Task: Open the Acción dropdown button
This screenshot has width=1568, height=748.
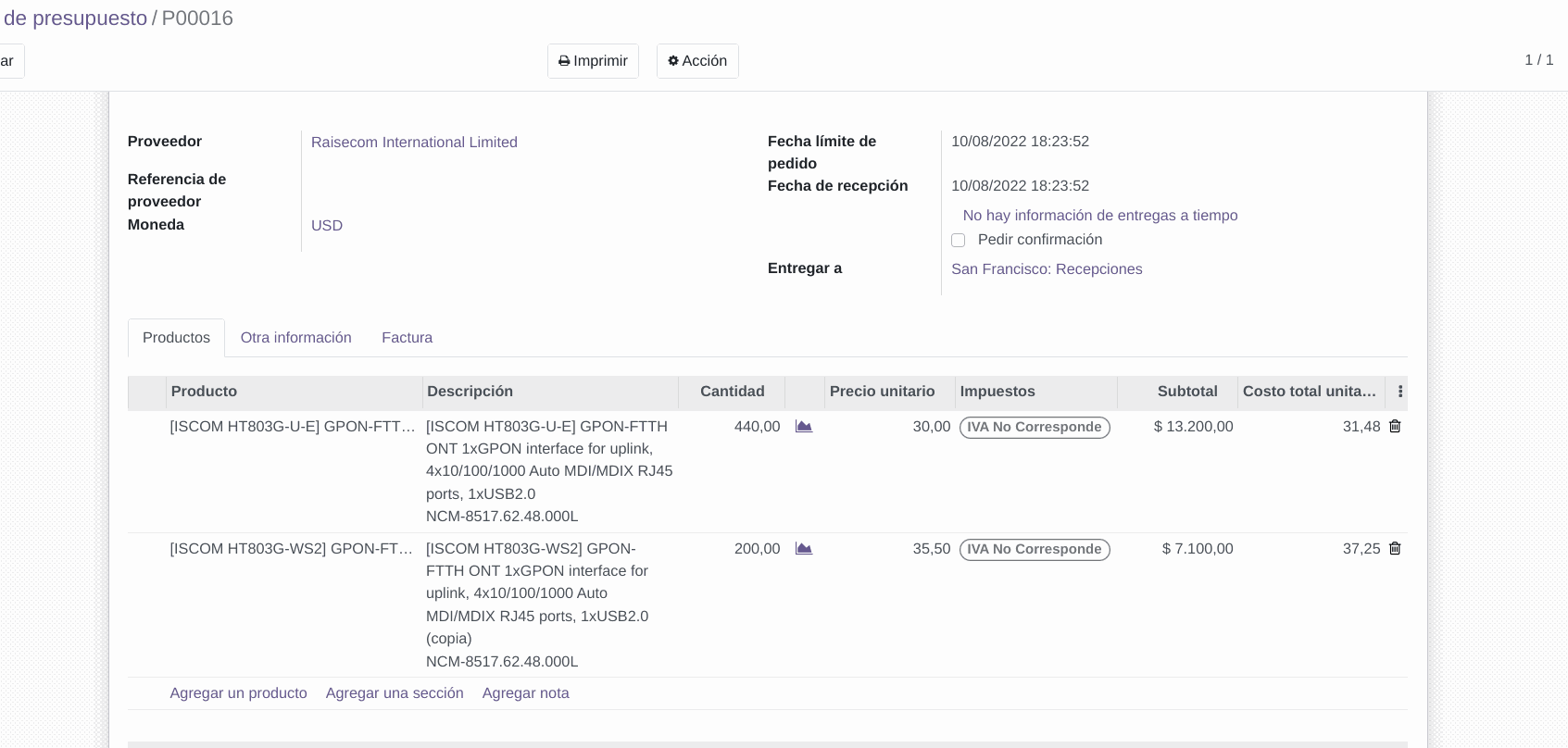Action: (x=697, y=61)
